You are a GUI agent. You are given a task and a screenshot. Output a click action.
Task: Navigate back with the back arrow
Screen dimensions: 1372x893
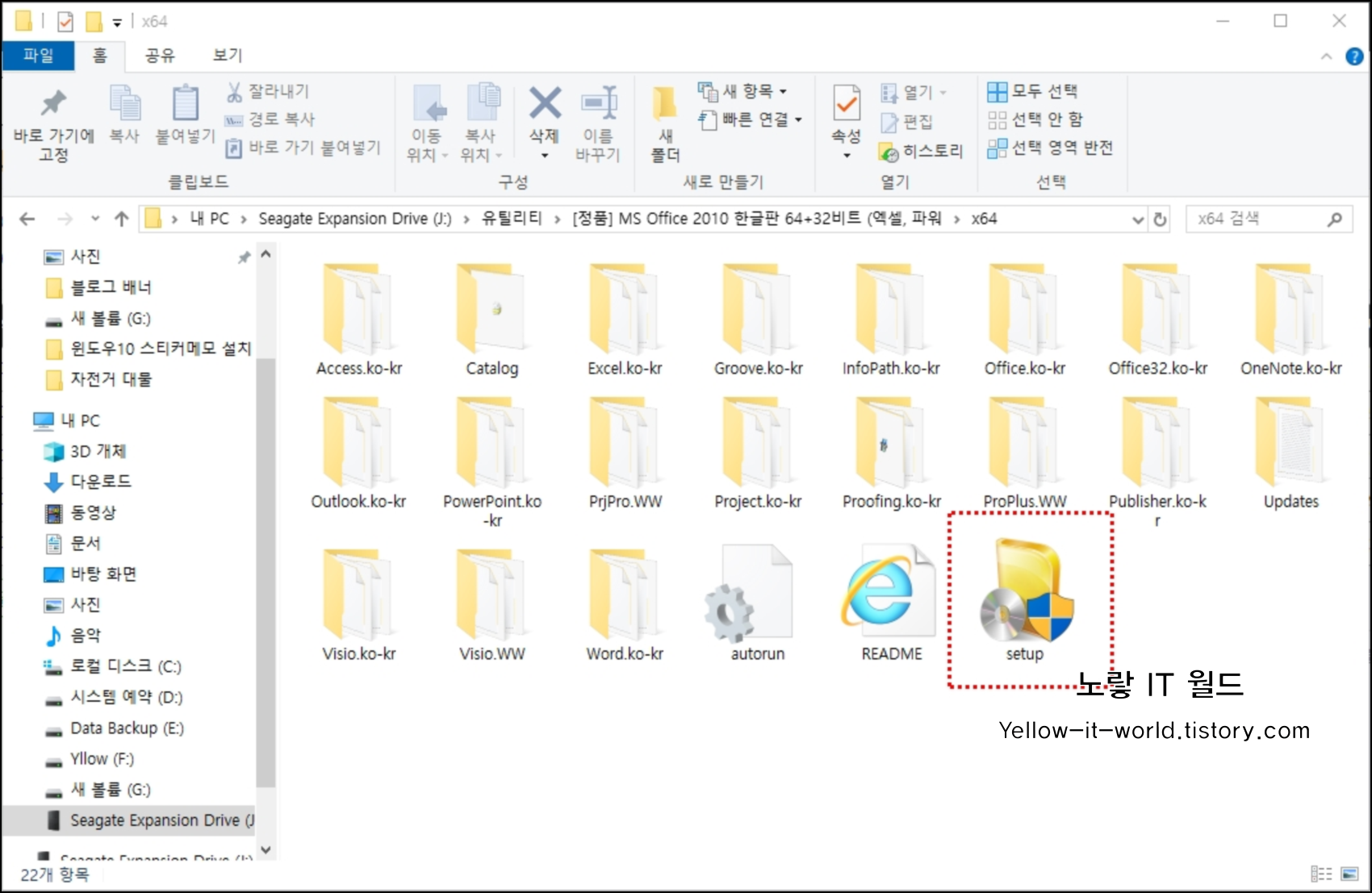(x=27, y=219)
